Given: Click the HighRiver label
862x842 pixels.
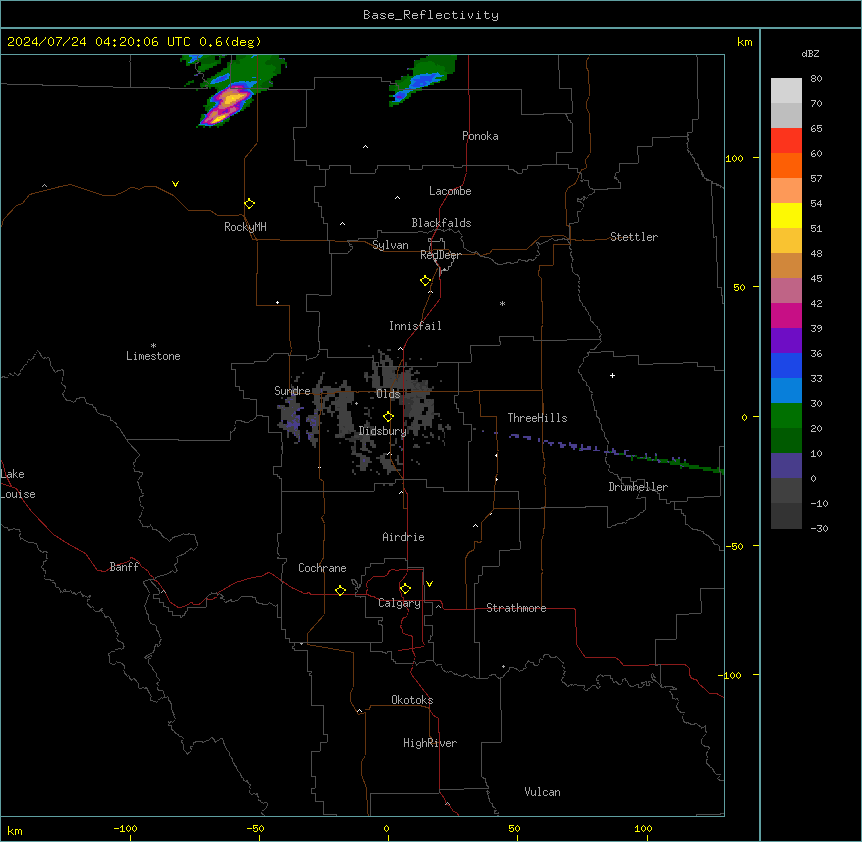Looking at the screenshot, I should (430, 743).
